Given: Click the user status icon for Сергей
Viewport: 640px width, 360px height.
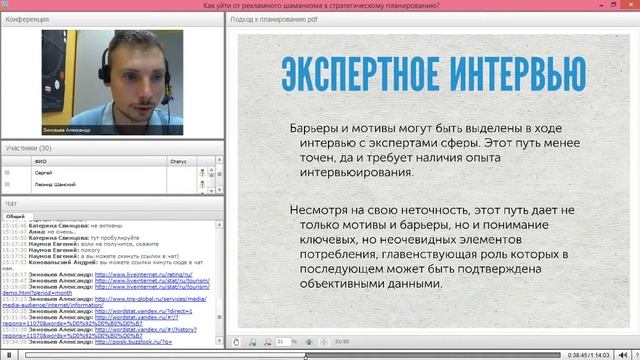Looking at the screenshot, I should 202,173.
